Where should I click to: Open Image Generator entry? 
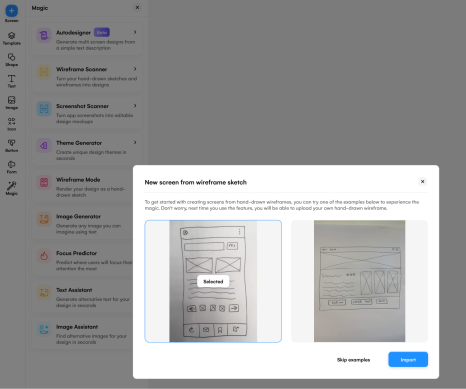82,223
